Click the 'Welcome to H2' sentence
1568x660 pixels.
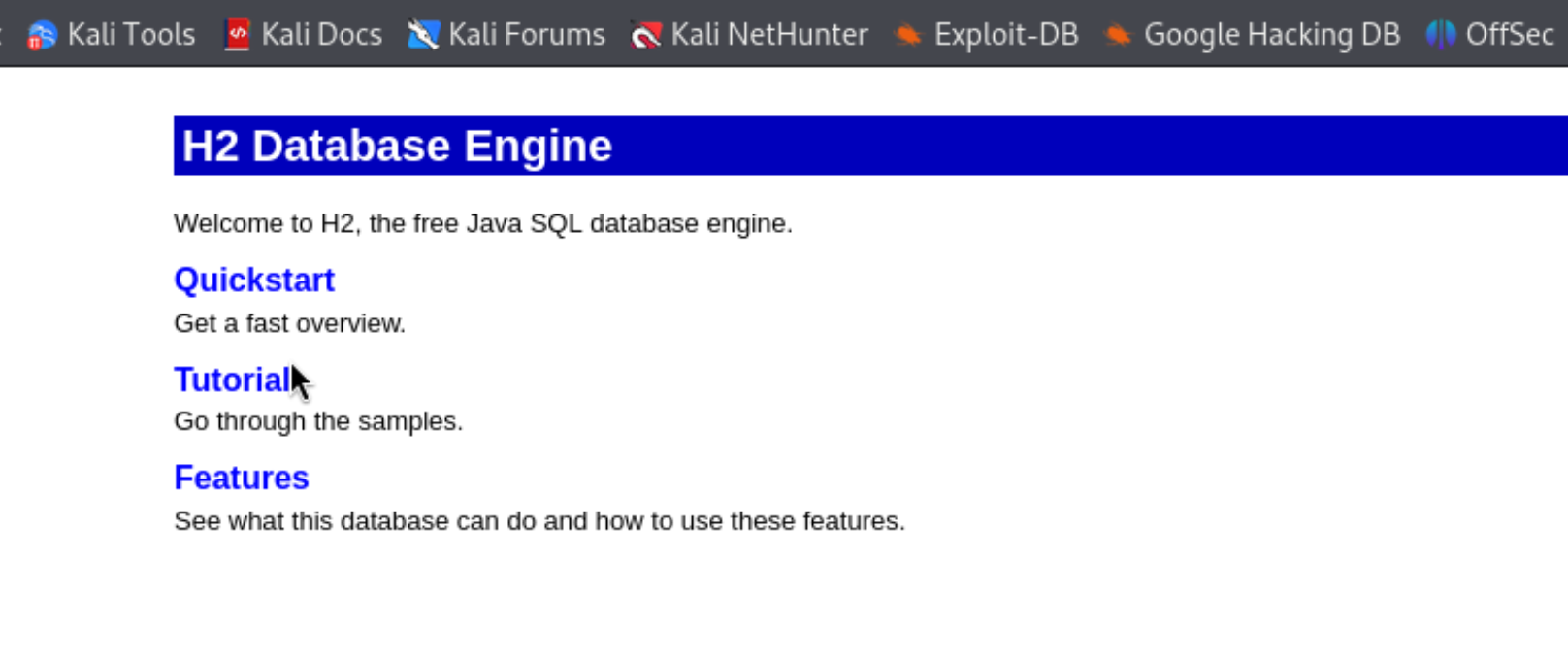(x=483, y=223)
